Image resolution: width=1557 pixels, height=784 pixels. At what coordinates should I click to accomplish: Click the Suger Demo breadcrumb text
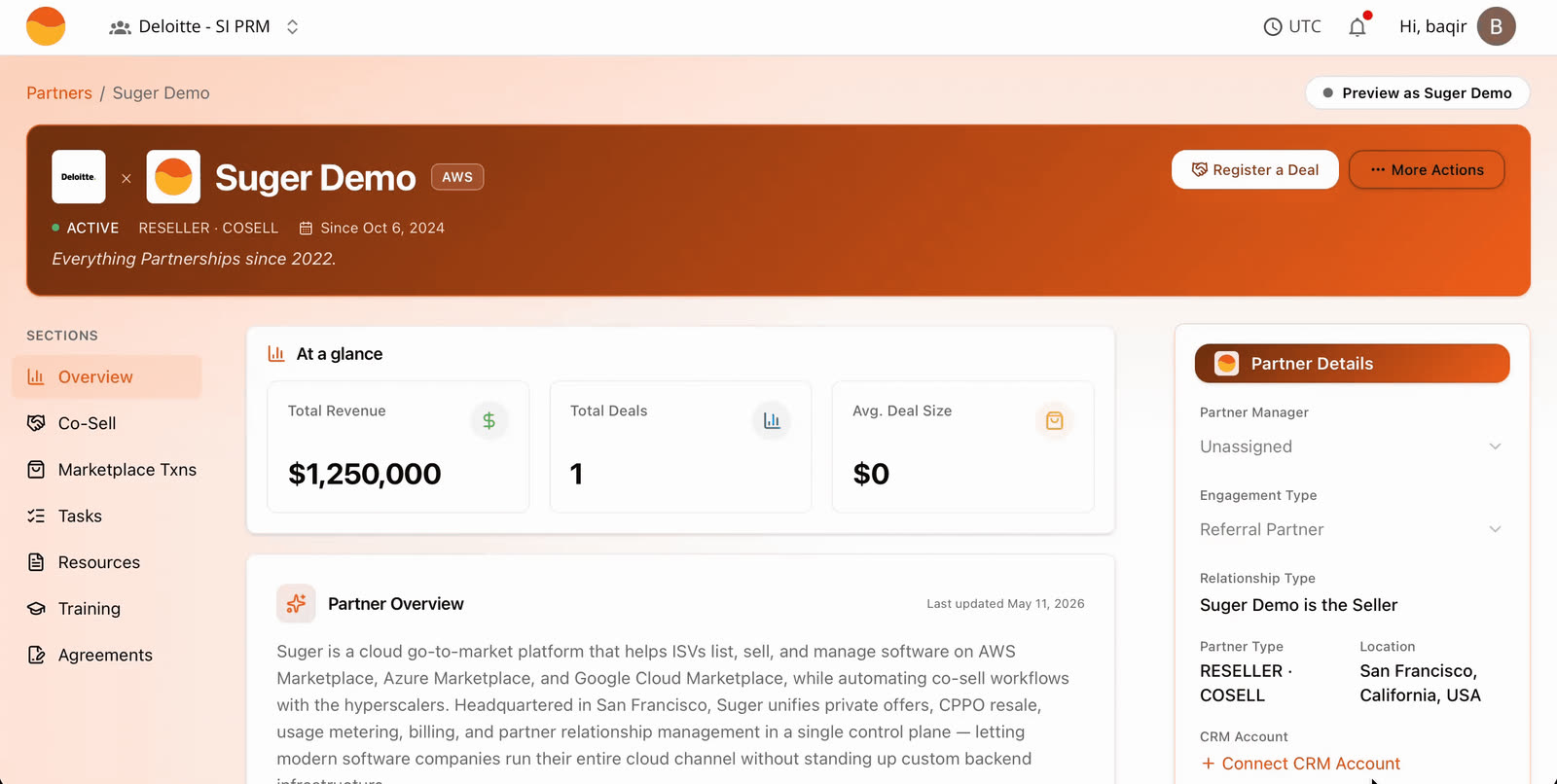pos(161,93)
